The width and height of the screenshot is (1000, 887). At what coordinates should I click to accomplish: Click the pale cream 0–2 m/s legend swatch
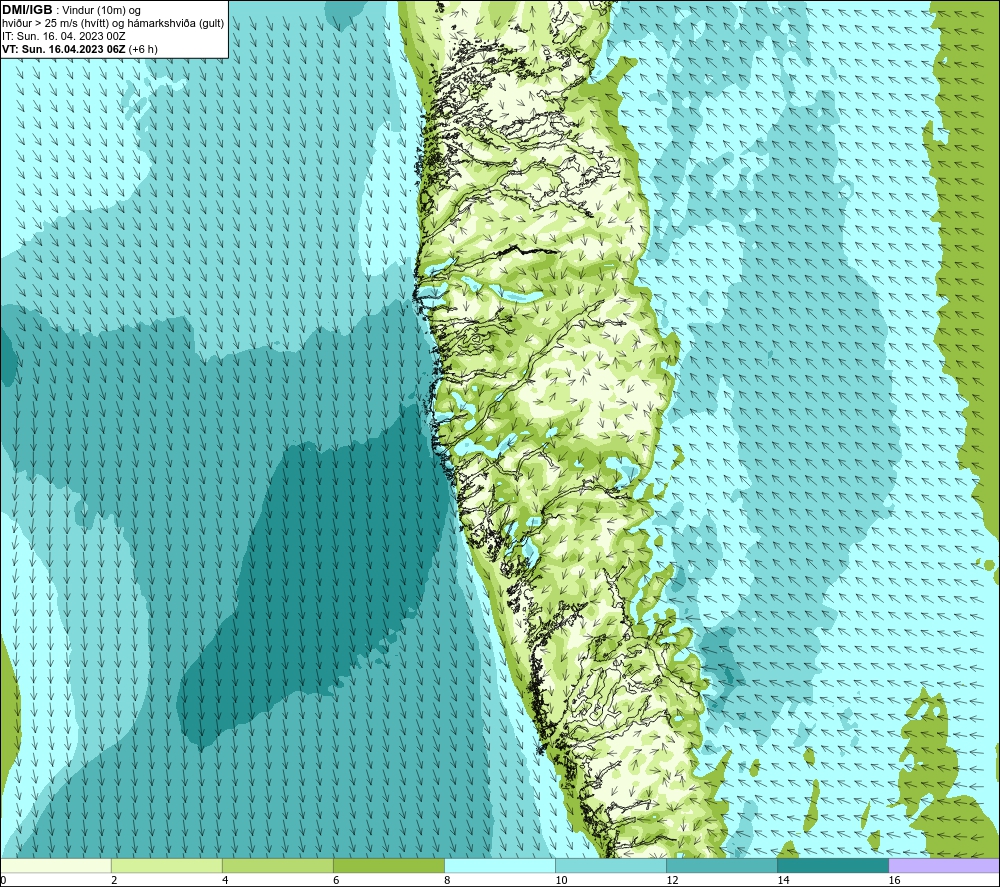(x=56, y=865)
